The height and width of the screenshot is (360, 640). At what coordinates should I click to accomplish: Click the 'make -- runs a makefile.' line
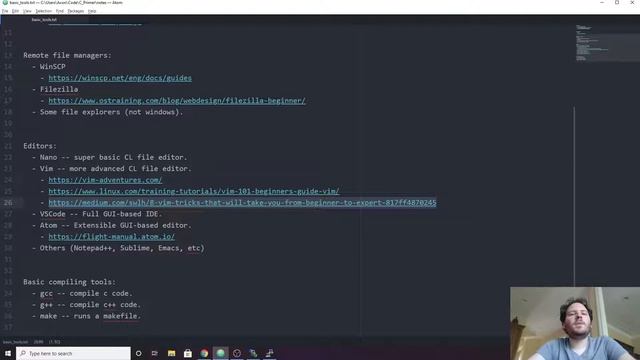[86, 316]
